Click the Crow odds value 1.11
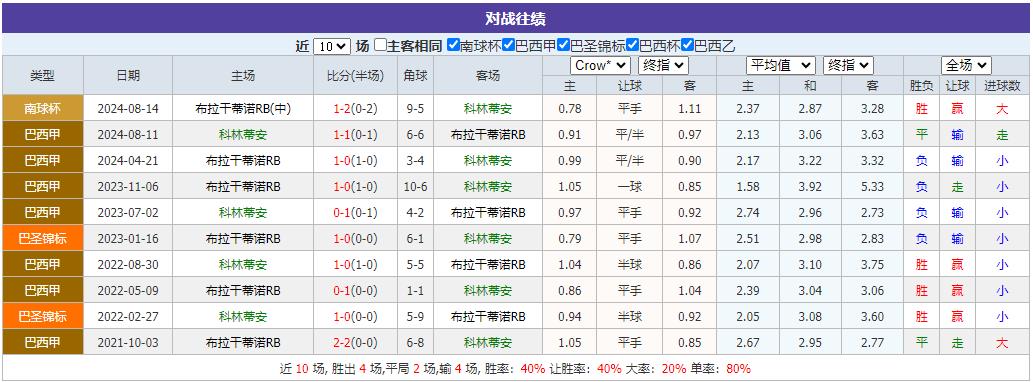Image resolution: width=1033 pixels, height=382 pixels. click(x=690, y=109)
